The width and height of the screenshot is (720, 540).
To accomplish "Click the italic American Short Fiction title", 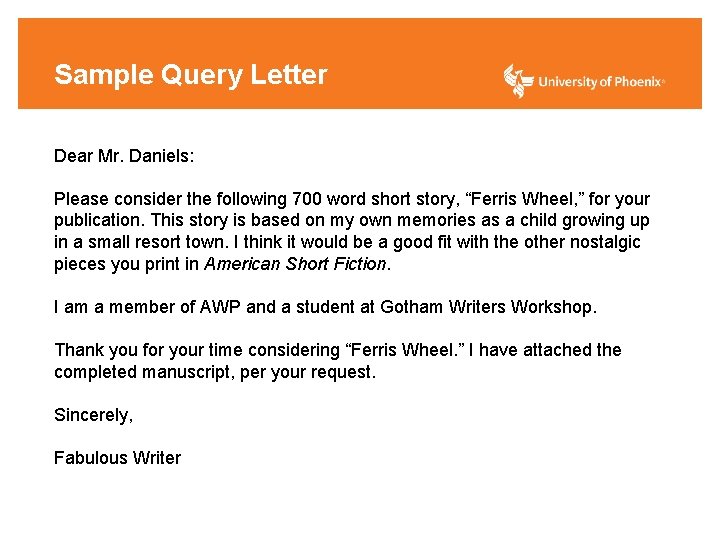I will click(x=295, y=264).
